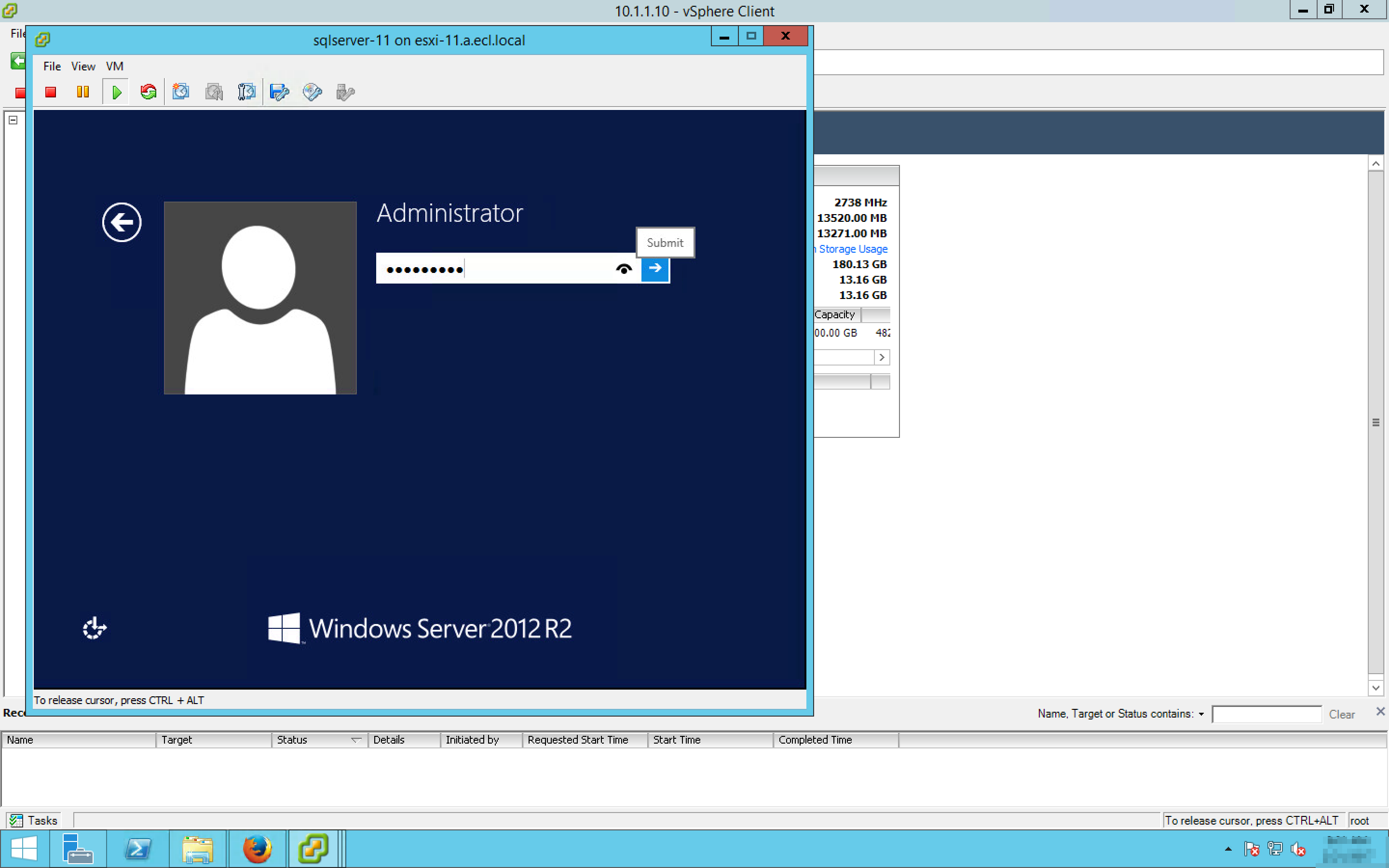Reveal password using the eye icon
The image size is (1389, 868).
point(623,269)
